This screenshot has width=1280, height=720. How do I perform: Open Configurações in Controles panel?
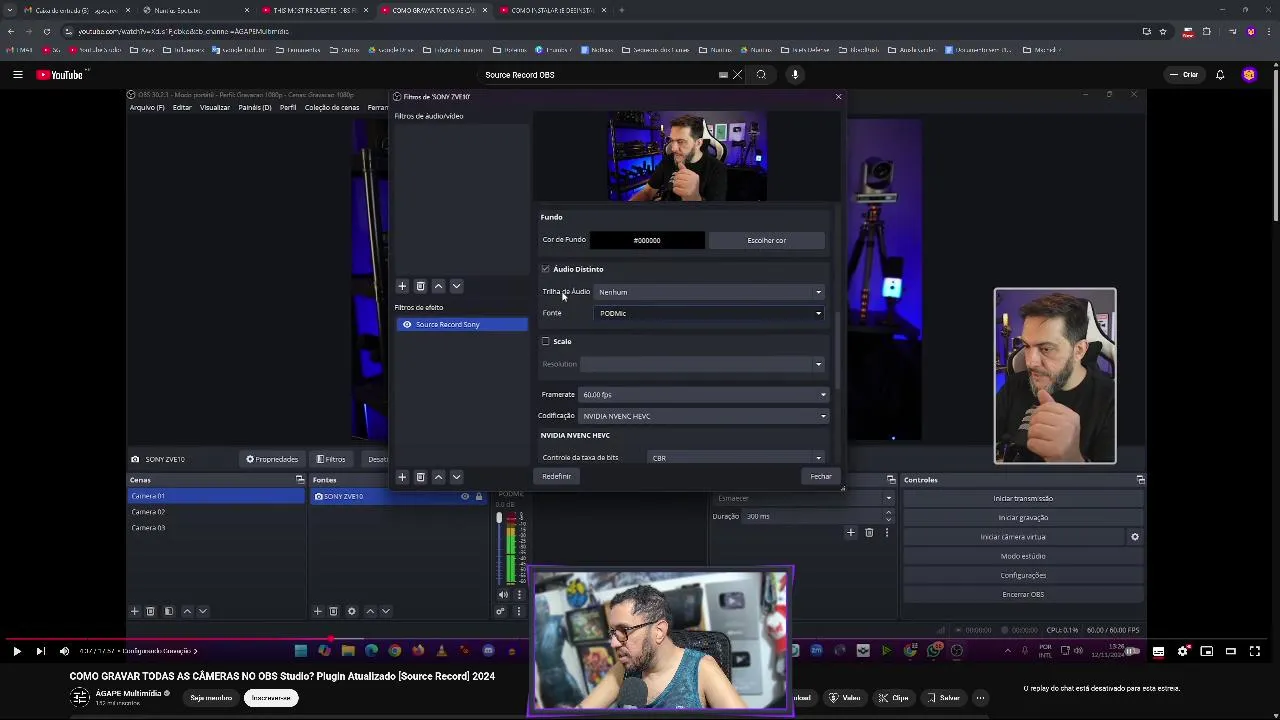click(1023, 575)
